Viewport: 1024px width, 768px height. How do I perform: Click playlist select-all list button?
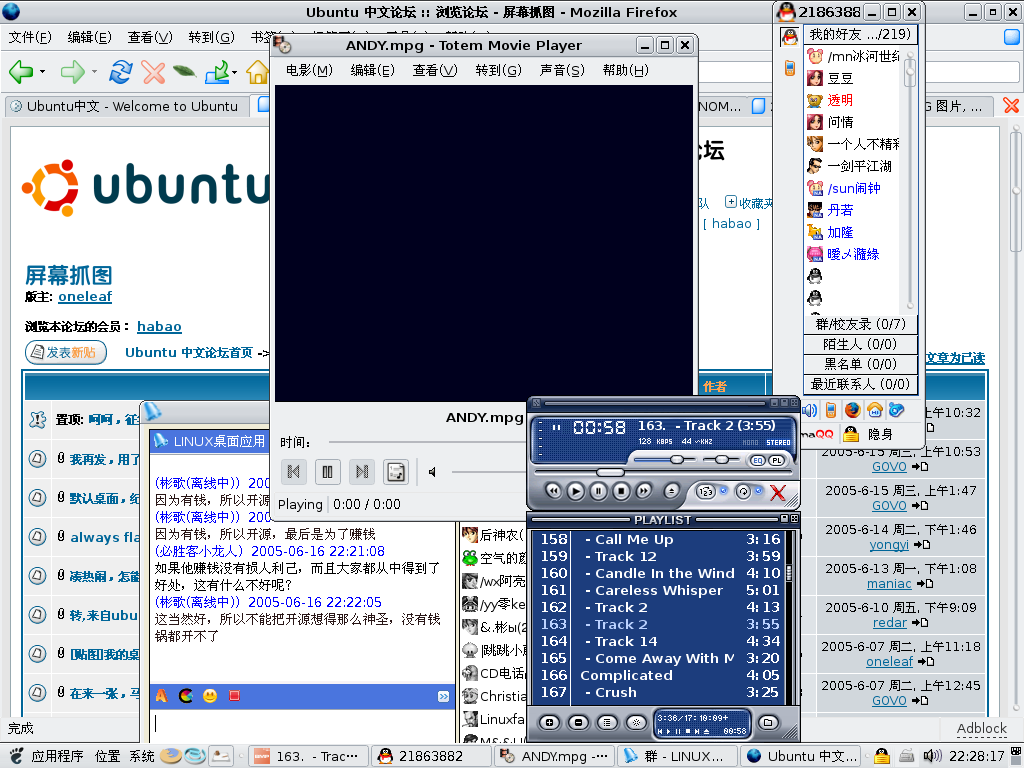click(x=607, y=722)
